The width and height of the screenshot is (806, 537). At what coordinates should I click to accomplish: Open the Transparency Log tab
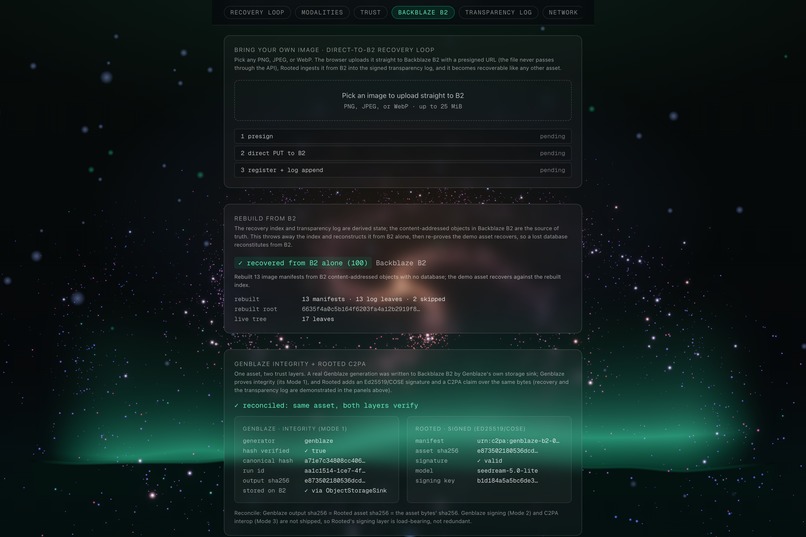tap(498, 12)
